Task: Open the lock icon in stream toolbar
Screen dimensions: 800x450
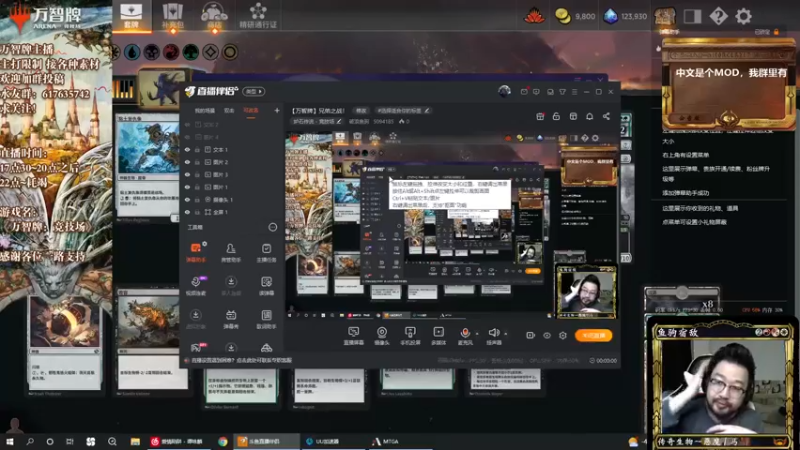Action: 556,116
